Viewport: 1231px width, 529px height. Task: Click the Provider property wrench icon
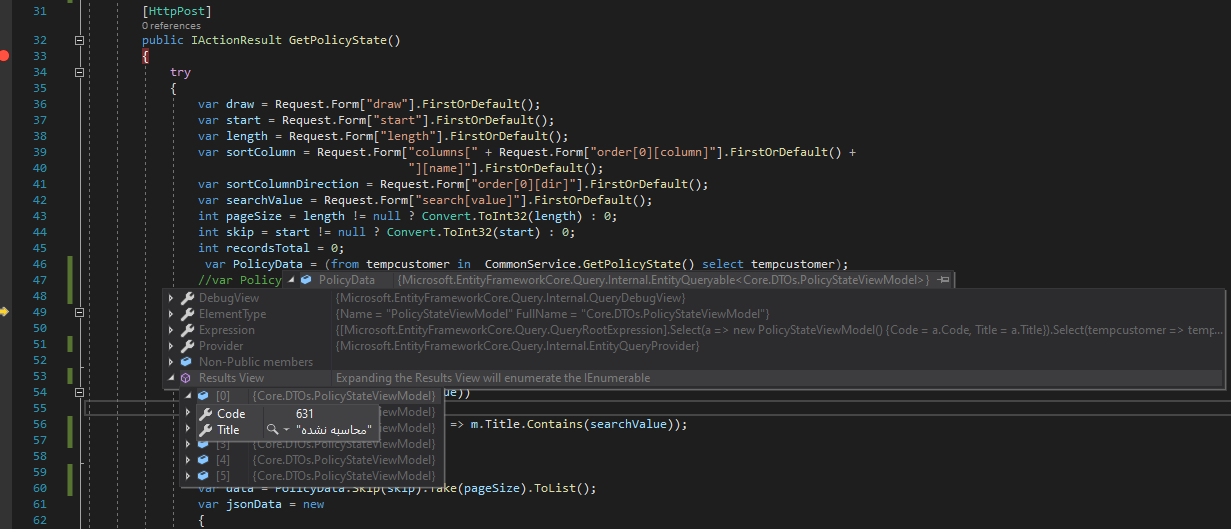pyautogui.click(x=187, y=346)
